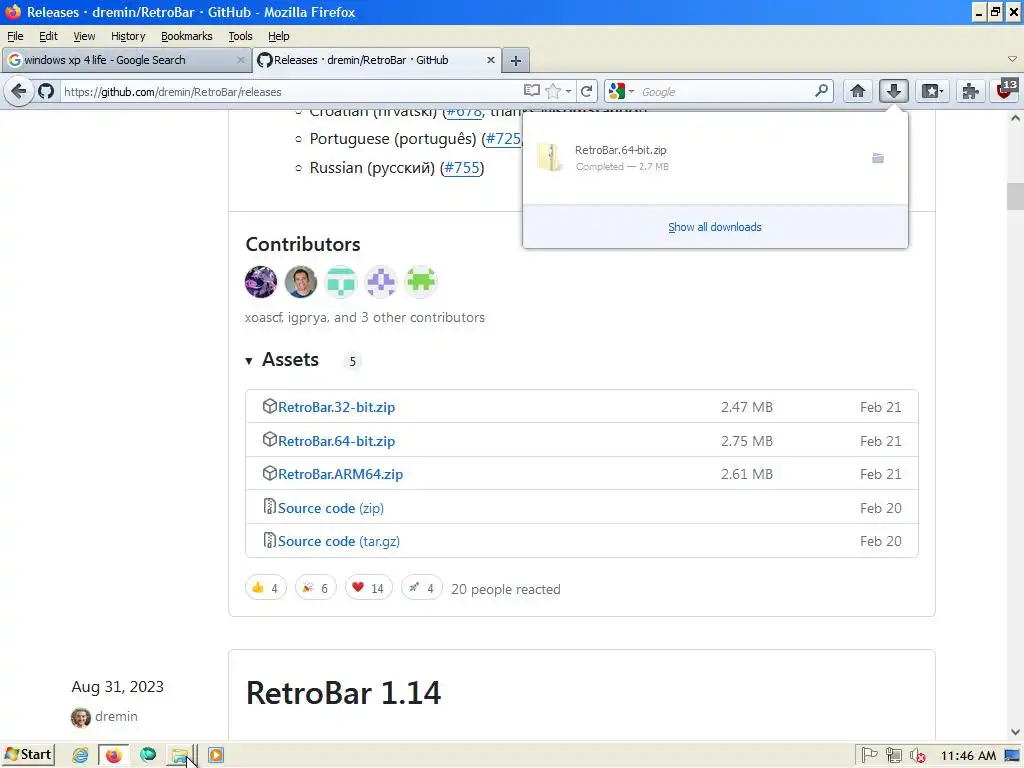Download RetroBar.64-bit.zip asset link
Screen dimensions: 1024x768
336,441
